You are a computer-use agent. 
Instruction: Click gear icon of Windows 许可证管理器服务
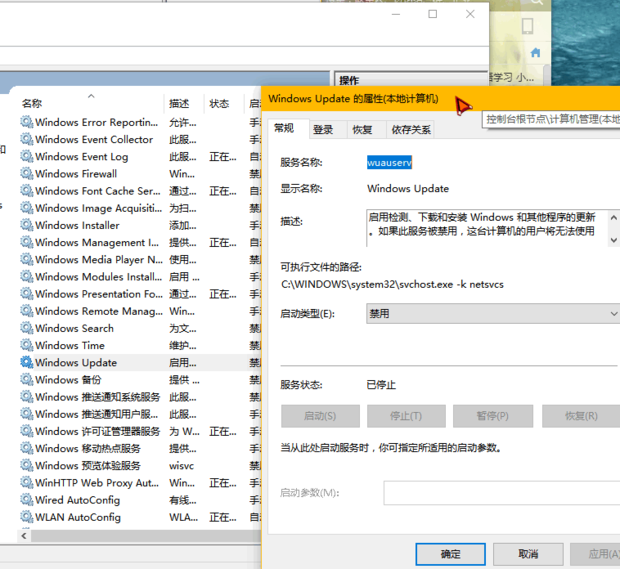point(26,431)
